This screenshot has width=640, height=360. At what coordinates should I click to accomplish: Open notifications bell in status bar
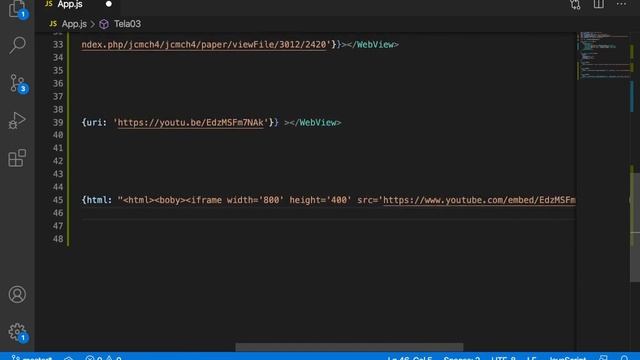(x=624, y=358)
